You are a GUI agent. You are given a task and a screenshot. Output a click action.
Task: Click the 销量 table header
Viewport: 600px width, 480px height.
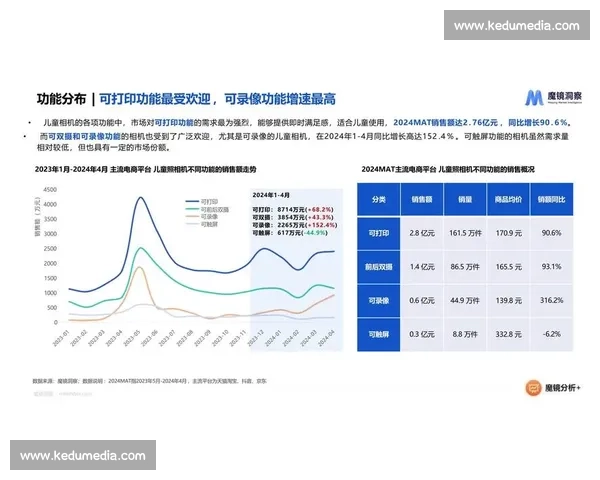point(465,199)
